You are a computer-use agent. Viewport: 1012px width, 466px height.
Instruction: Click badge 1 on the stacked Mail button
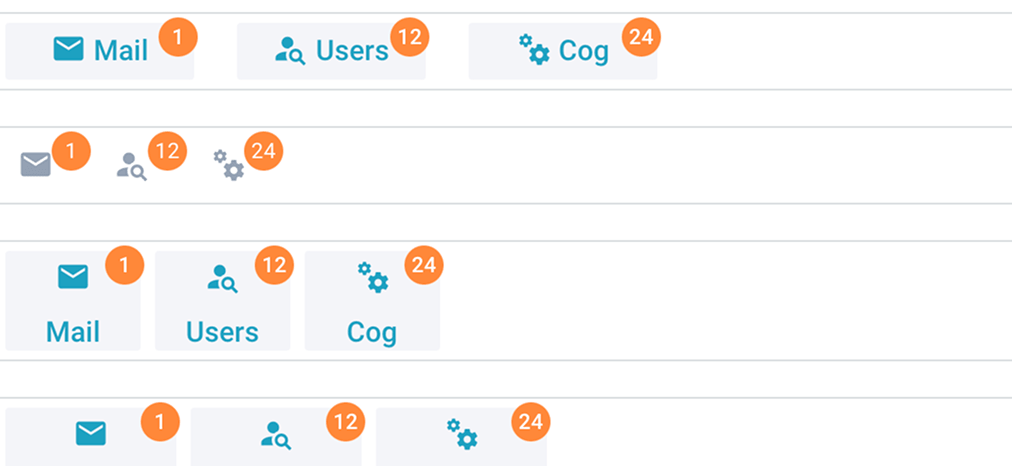[x=124, y=266]
